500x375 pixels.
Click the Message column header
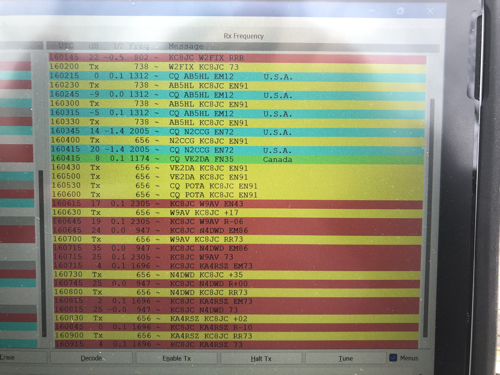coord(186,46)
